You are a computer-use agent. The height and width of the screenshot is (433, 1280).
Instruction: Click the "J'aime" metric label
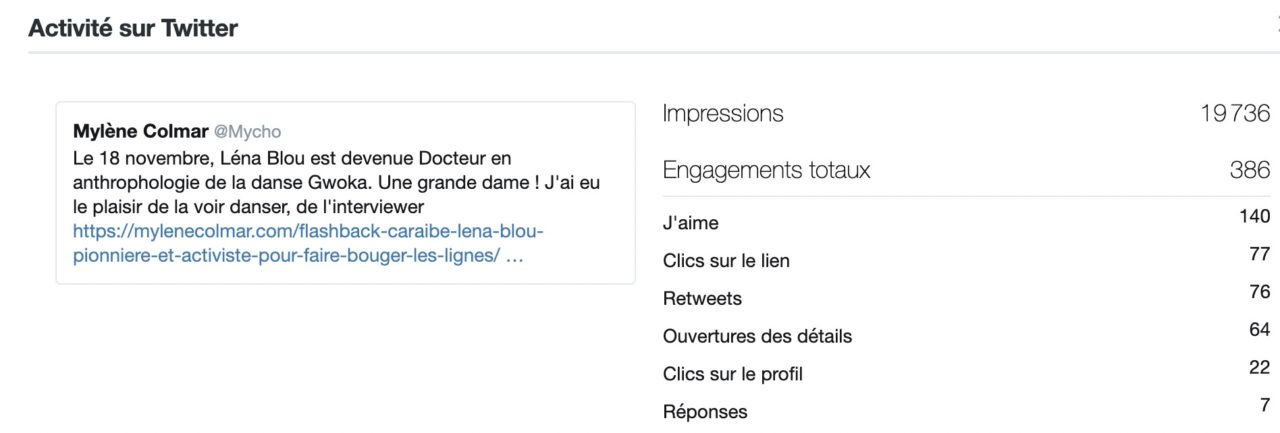690,224
